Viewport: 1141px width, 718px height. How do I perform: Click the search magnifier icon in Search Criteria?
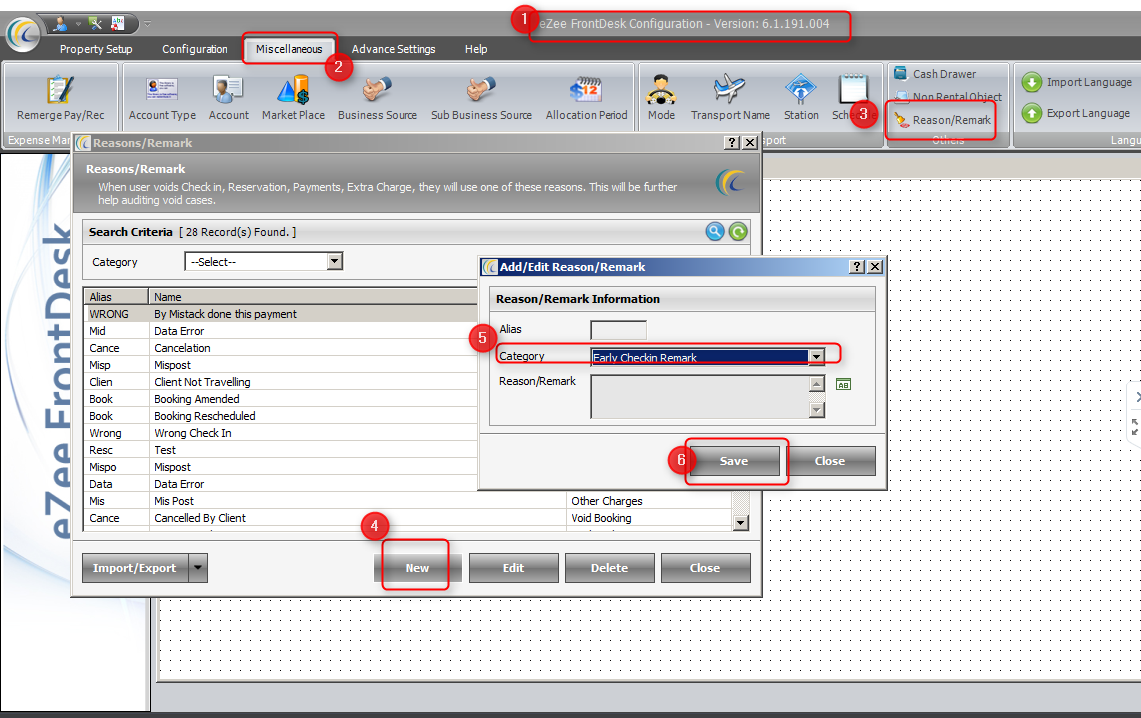click(x=715, y=231)
